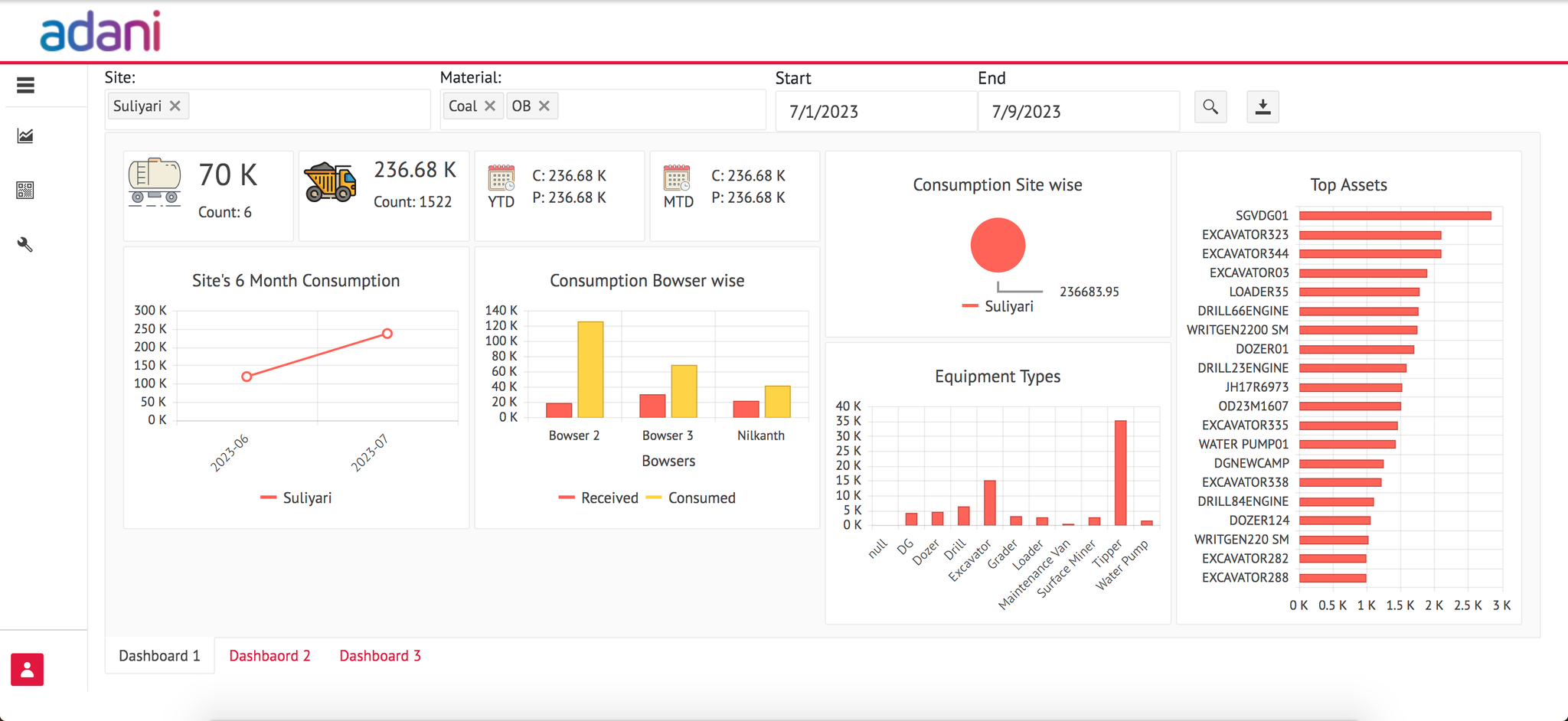Toggle Received legend in Bowser chart
Image resolution: width=1568 pixels, height=721 pixels.
pos(598,498)
